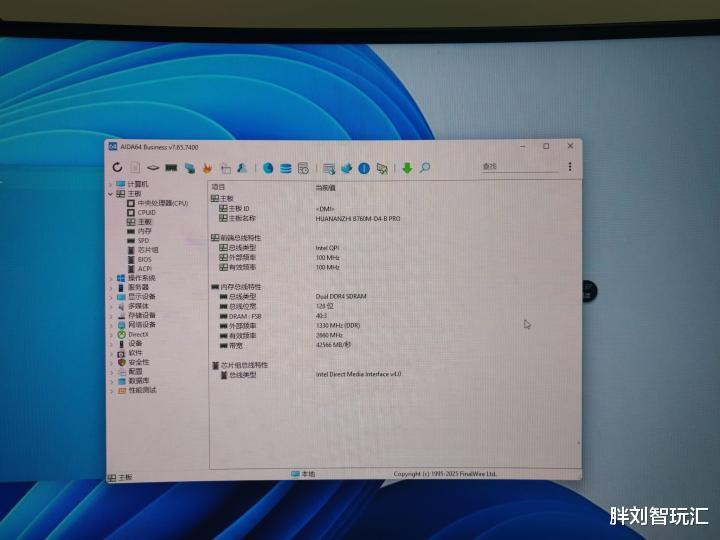The width and height of the screenshot is (720, 540).
Task: Click the blue globe toolbar icon
Action: click(268, 169)
